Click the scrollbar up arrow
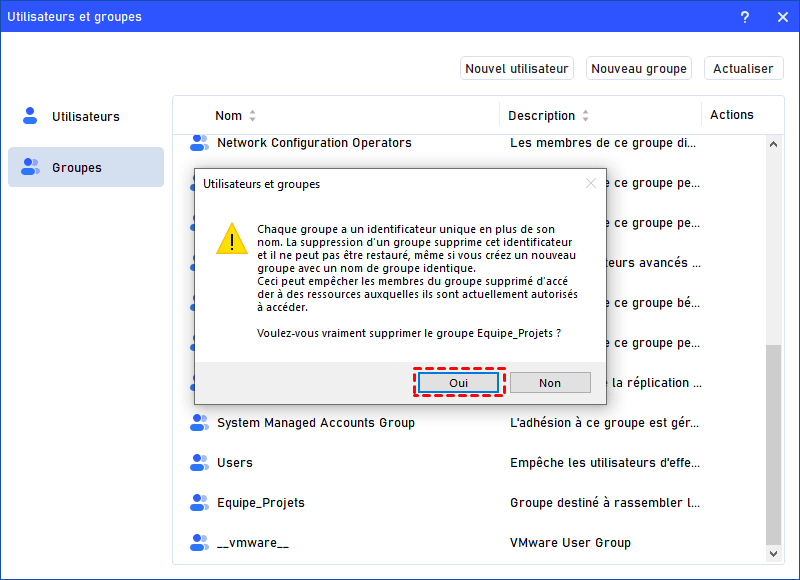Image resolution: width=800 pixels, height=580 pixels. pos(773,144)
